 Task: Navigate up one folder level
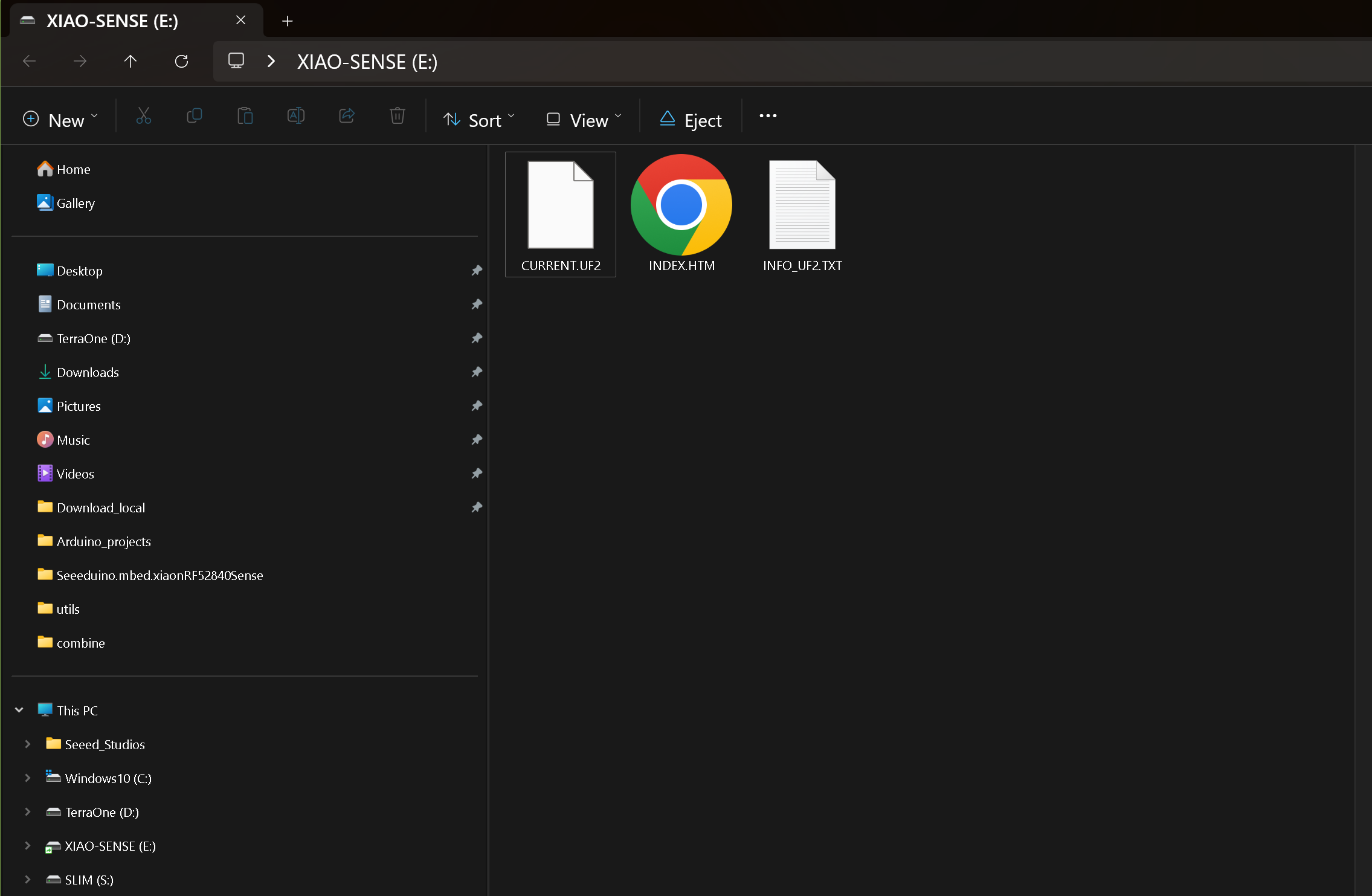[130, 61]
